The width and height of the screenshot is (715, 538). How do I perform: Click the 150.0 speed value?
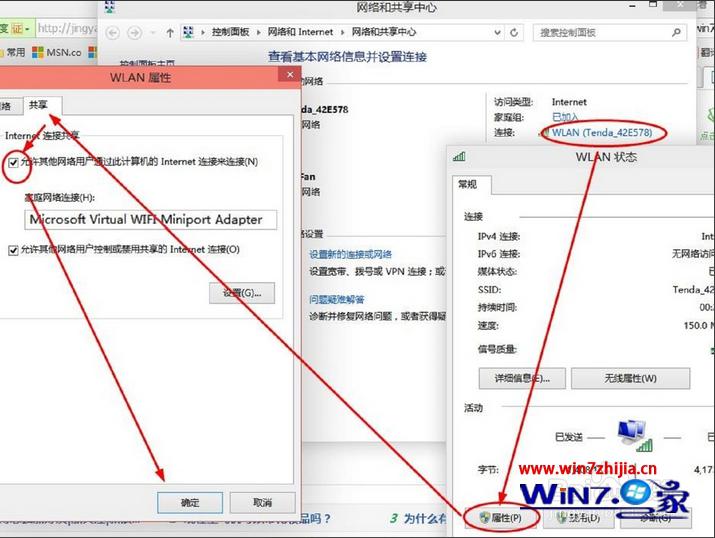coord(699,326)
